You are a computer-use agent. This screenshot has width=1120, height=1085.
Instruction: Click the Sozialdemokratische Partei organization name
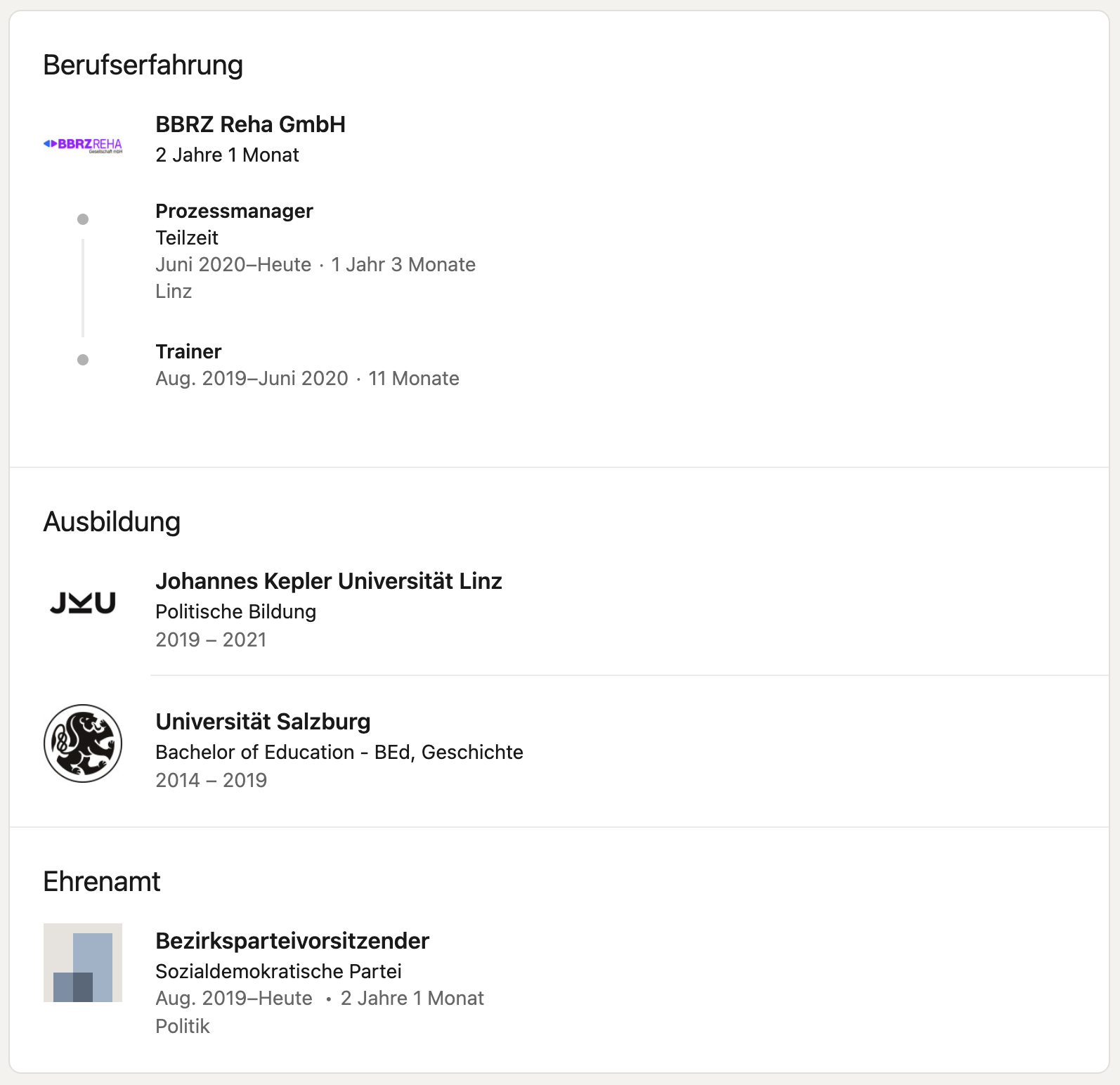tap(278, 971)
